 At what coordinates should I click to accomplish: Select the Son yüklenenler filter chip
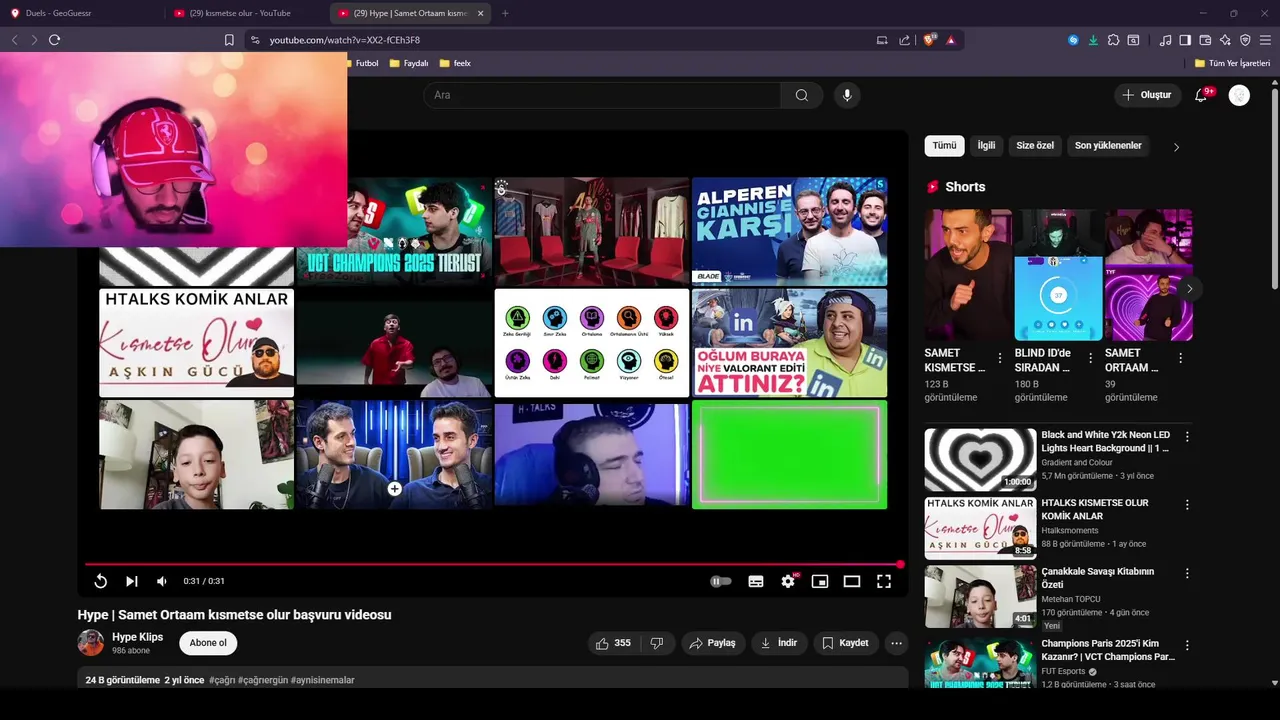[1108, 146]
